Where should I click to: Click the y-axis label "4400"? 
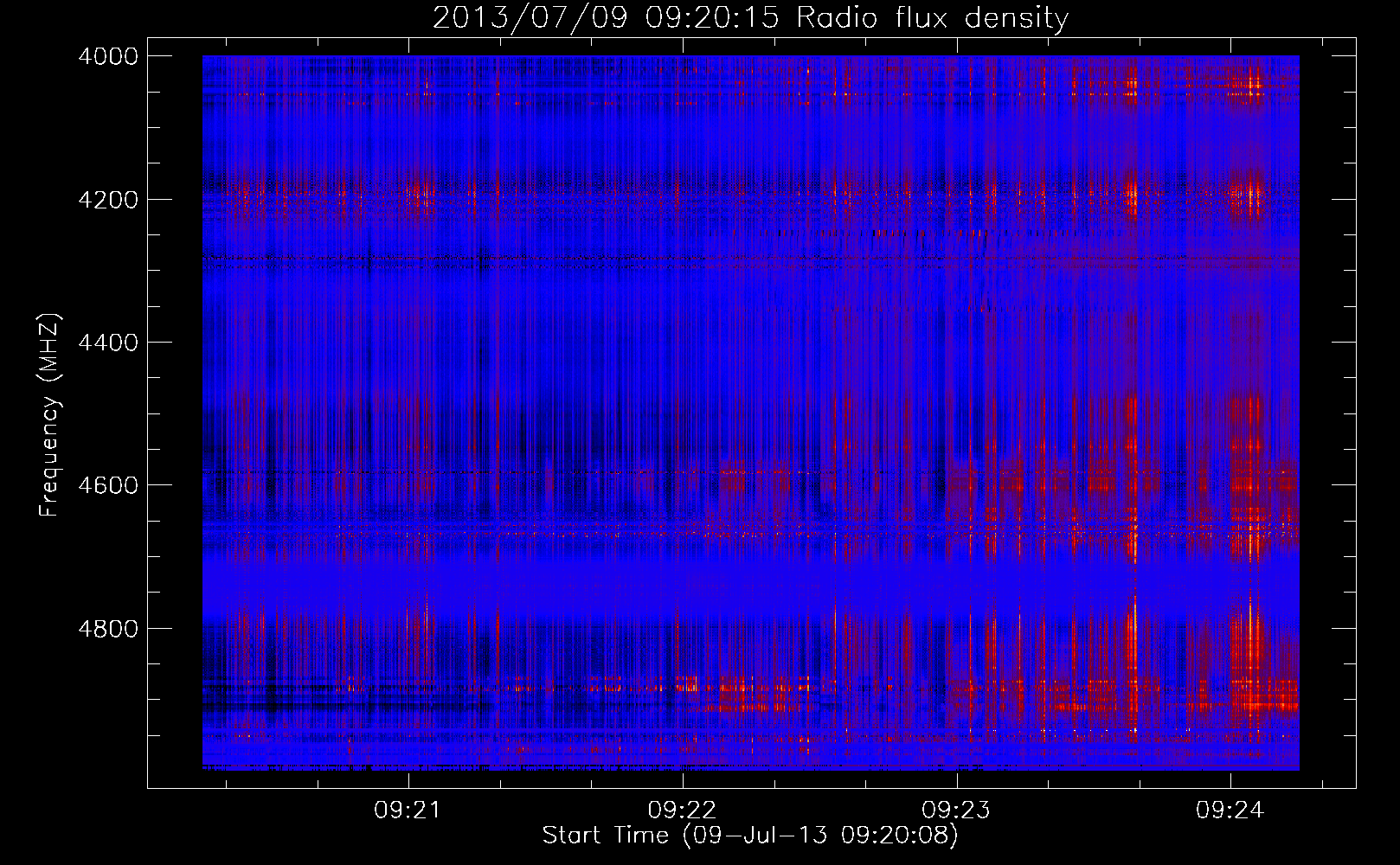coord(108,343)
